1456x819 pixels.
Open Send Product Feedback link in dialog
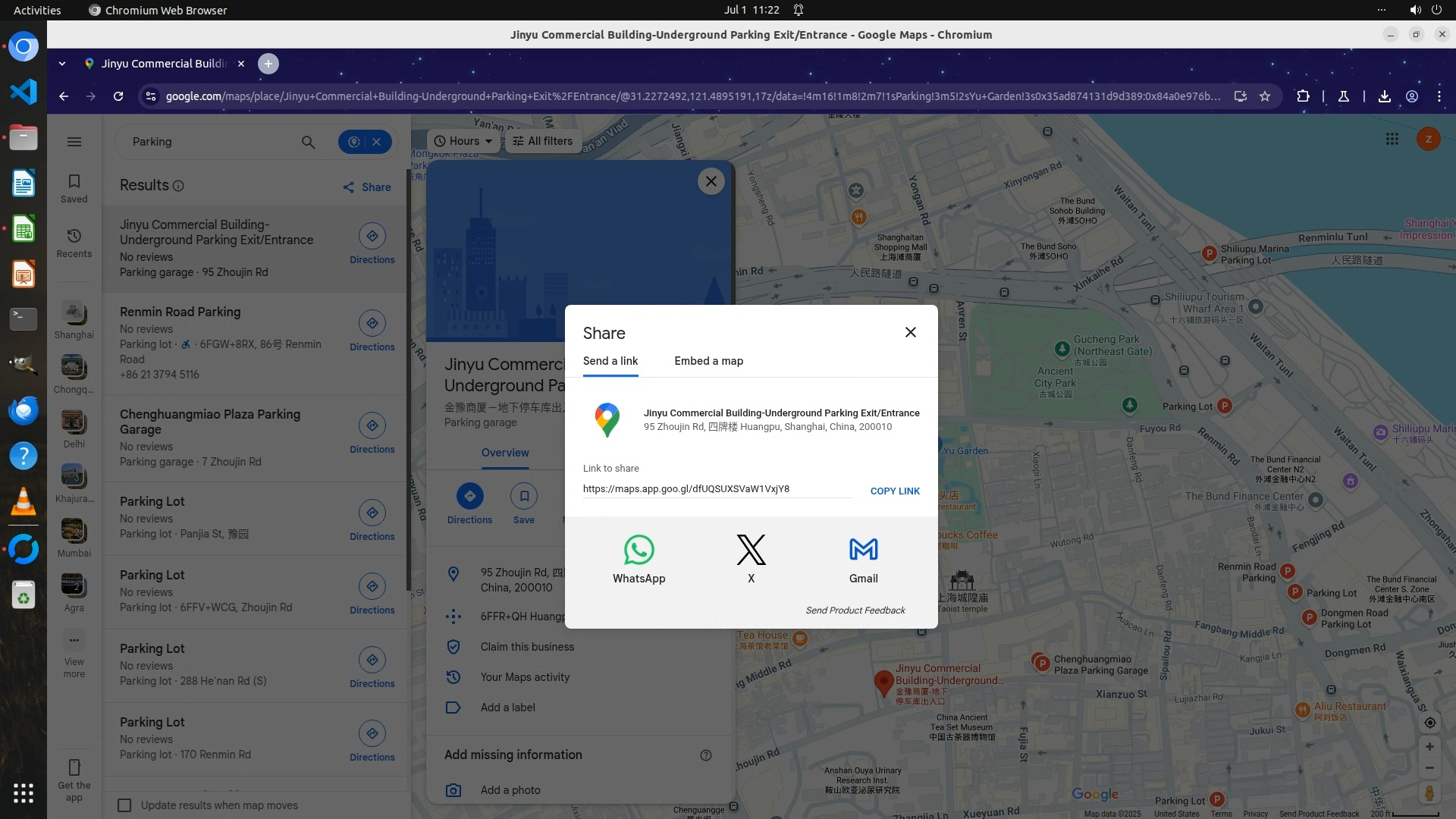855,610
